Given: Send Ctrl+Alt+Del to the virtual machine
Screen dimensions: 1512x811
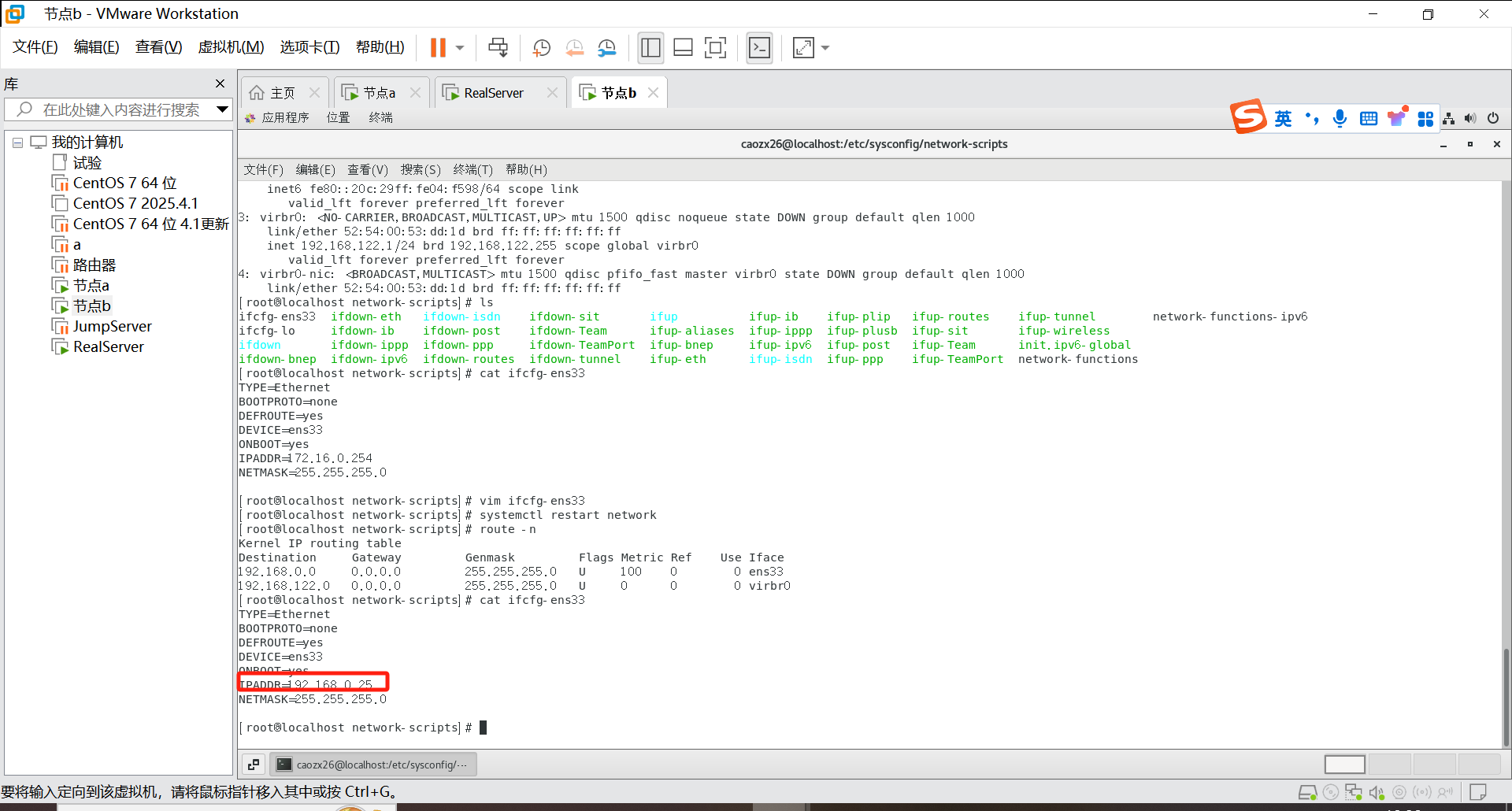Looking at the screenshot, I should [x=498, y=48].
